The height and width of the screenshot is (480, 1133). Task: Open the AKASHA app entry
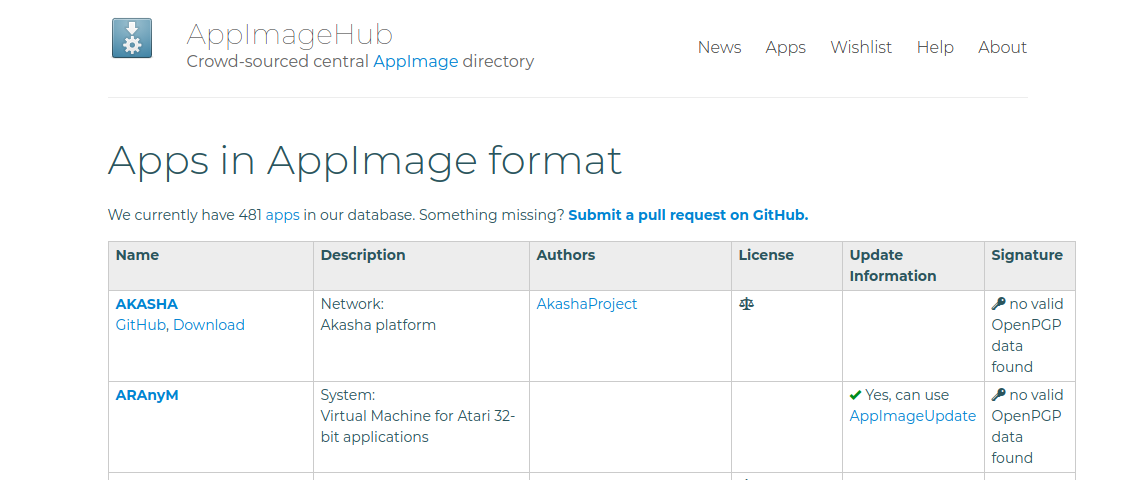coord(146,304)
